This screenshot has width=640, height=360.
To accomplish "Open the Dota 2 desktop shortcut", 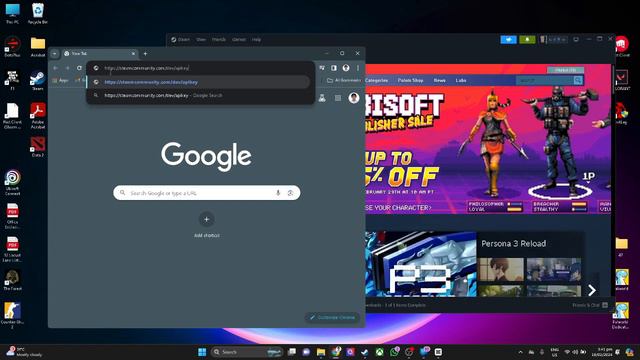I will [38, 147].
